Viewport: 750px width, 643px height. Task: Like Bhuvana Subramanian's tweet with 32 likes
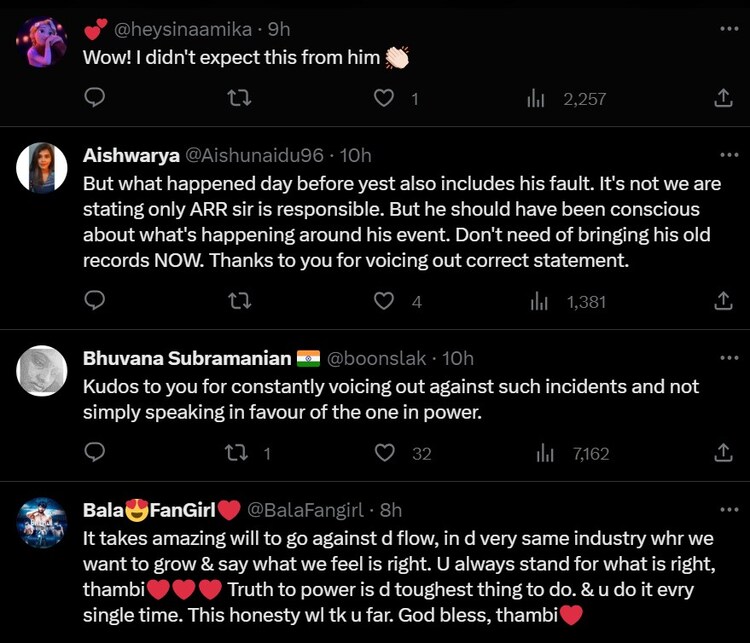click(x=384, y=453)
